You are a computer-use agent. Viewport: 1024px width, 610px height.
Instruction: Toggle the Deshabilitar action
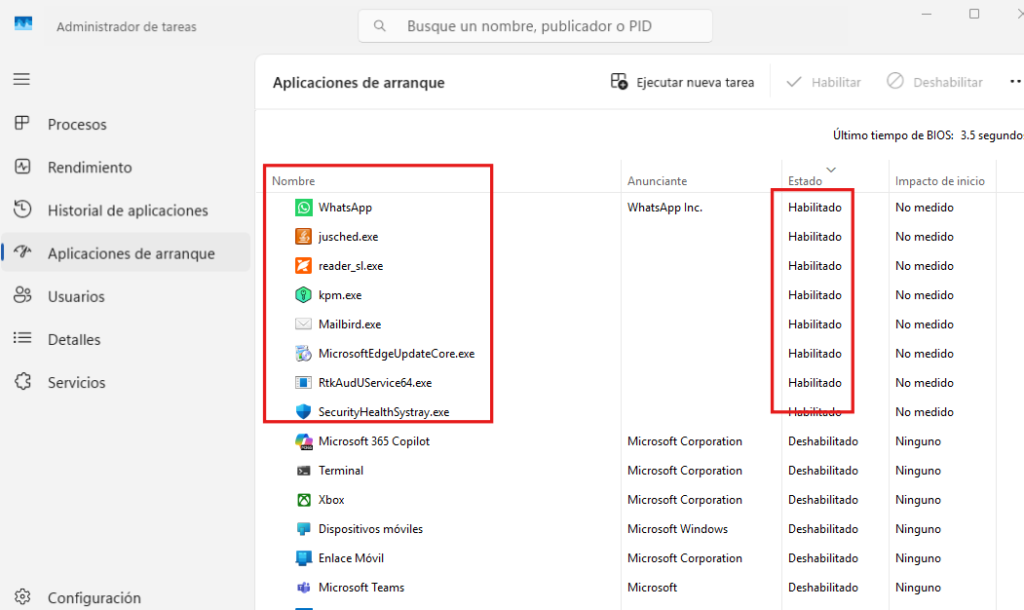click(934, 82)
